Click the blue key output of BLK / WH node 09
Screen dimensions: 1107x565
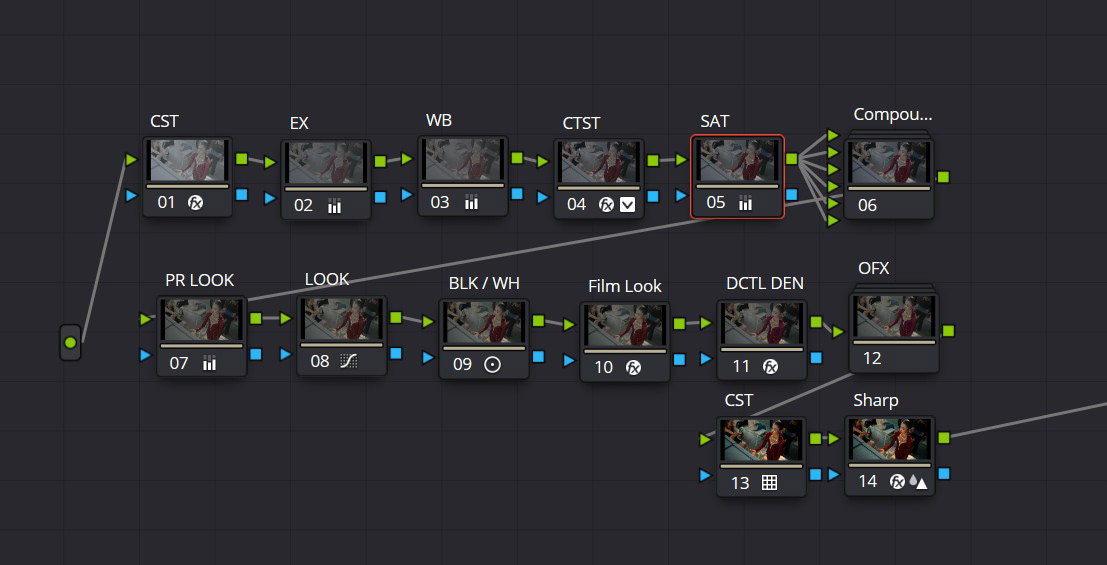point(539,357)
